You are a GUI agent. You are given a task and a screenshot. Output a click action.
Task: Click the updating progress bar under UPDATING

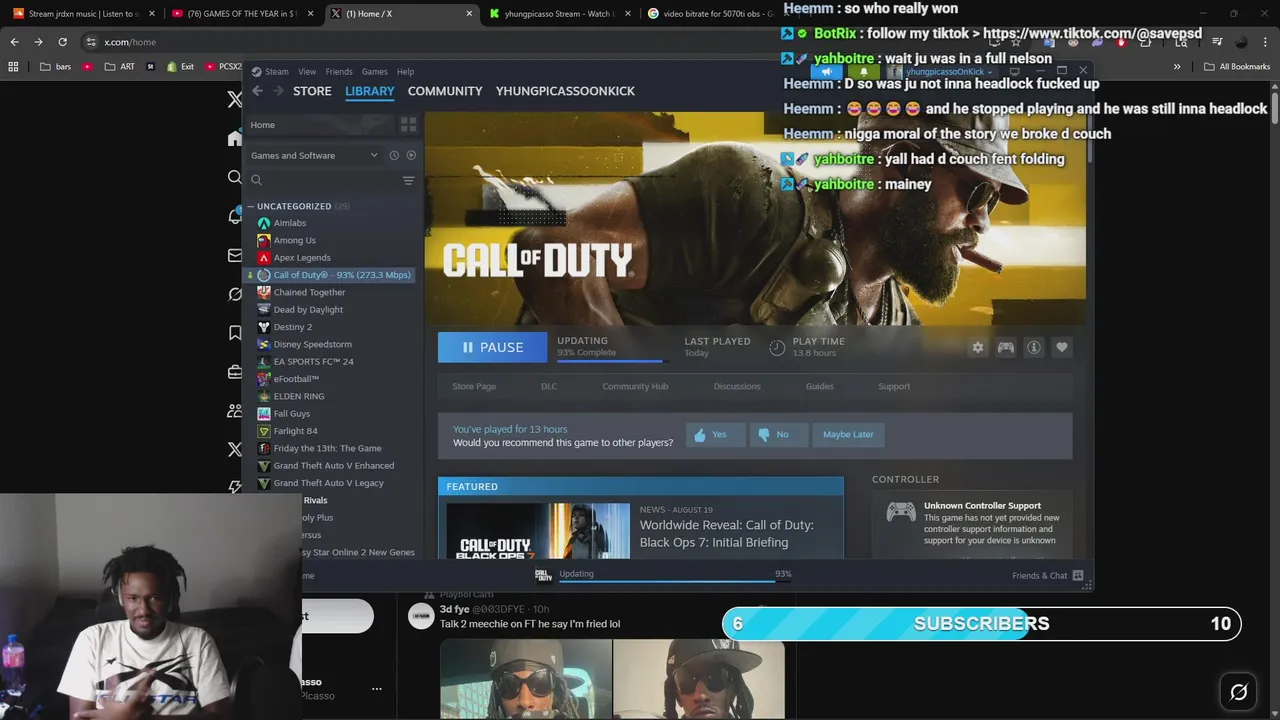tap(610, 361)
